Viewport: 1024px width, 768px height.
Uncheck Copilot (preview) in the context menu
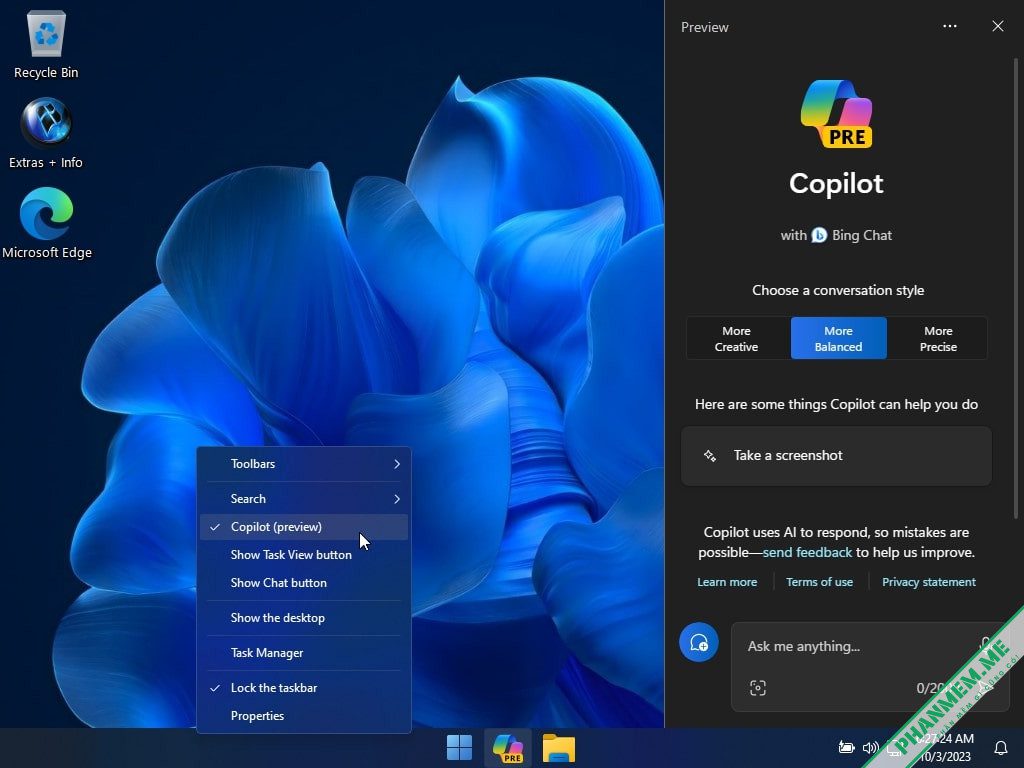304,527
